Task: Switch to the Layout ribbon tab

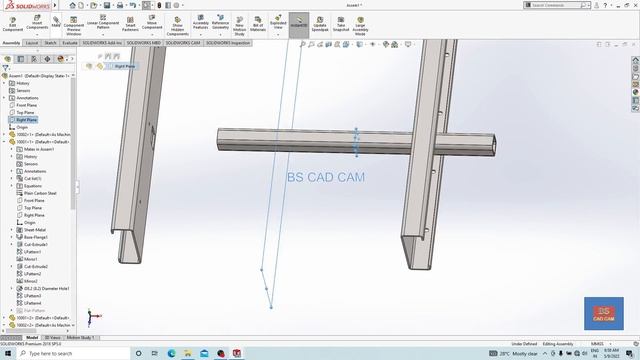Action: click(x=32, y=43)
